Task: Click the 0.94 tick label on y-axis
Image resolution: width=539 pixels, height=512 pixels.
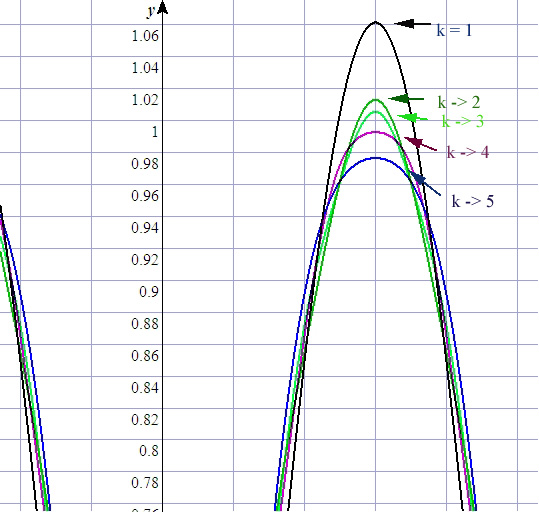Action: (145, 228)
